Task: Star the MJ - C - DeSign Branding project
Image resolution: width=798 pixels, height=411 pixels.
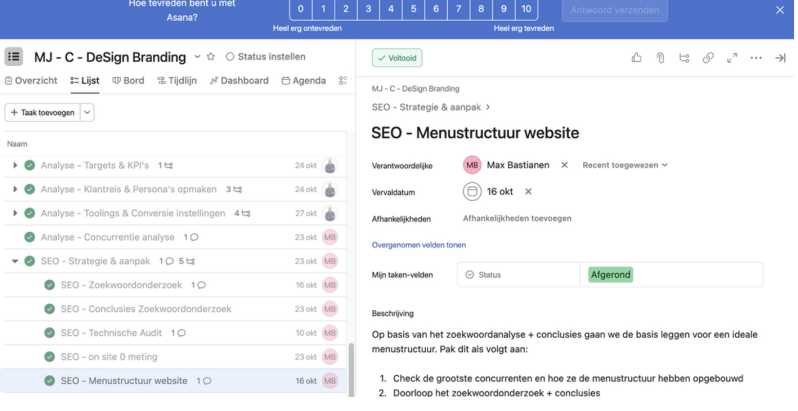Action: point(197,57)
